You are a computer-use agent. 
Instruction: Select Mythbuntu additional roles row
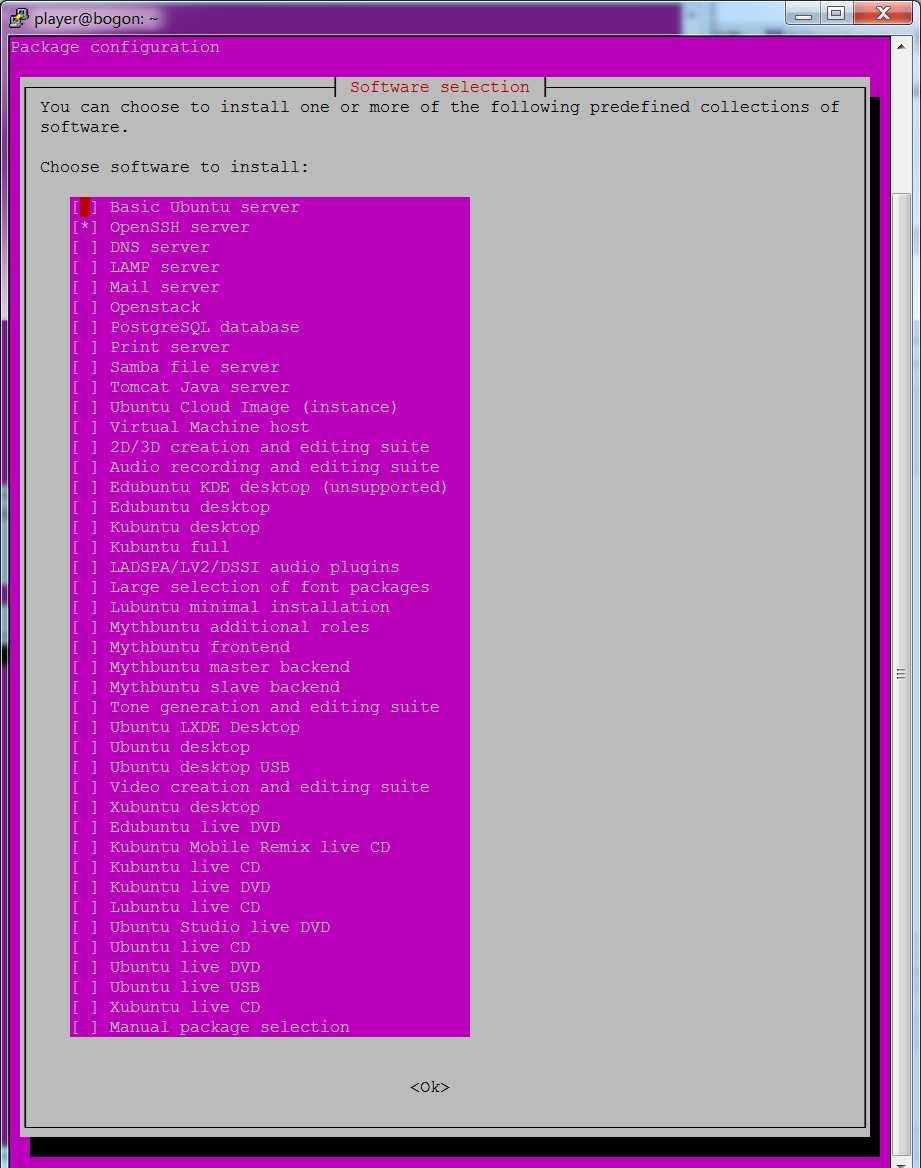point(270,627)
